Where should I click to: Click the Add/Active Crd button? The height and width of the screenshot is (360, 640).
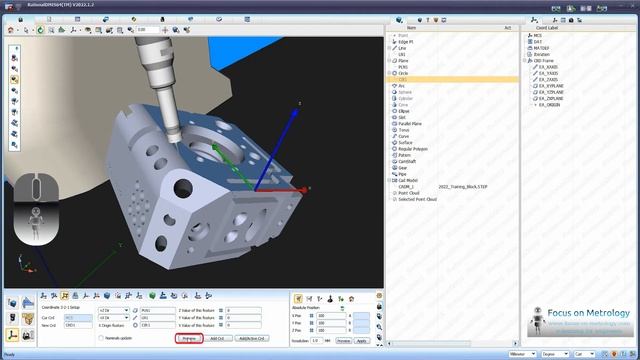coord(251,338)
